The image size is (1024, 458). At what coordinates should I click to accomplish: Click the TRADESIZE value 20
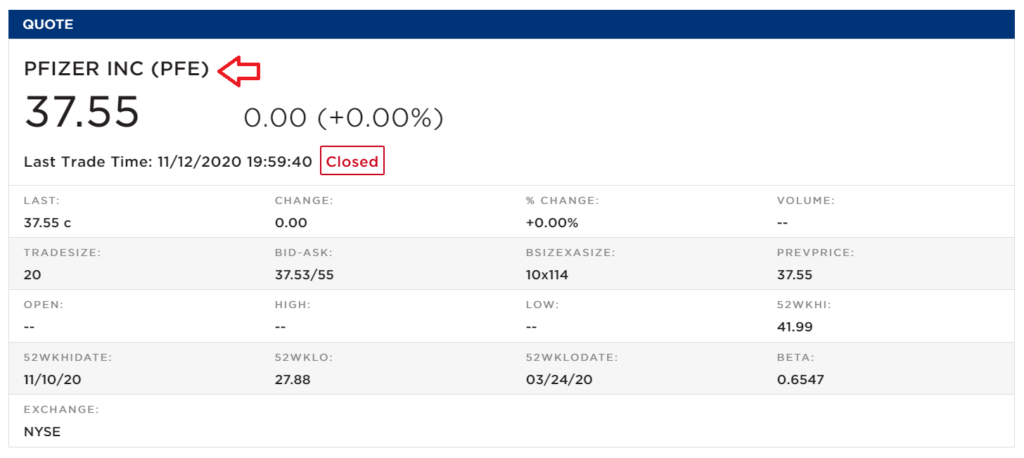(32, 275)
